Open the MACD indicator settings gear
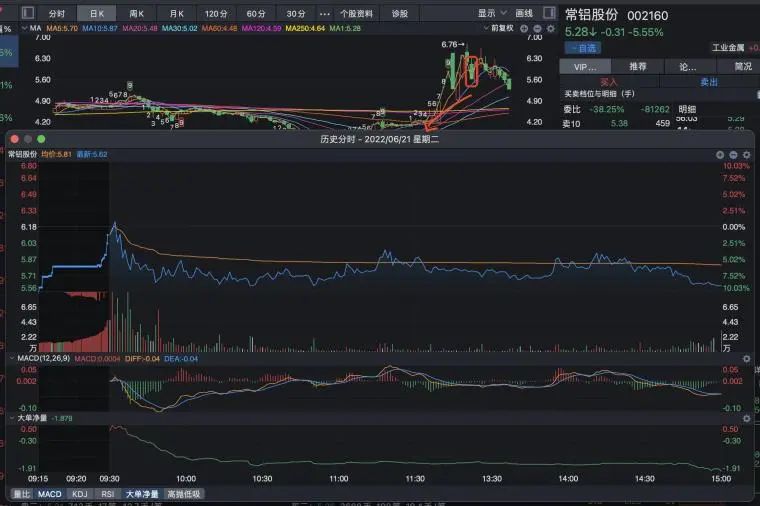The width and height of the screenshot is (760, 506). pyautogui.click(x=746, y=359)
